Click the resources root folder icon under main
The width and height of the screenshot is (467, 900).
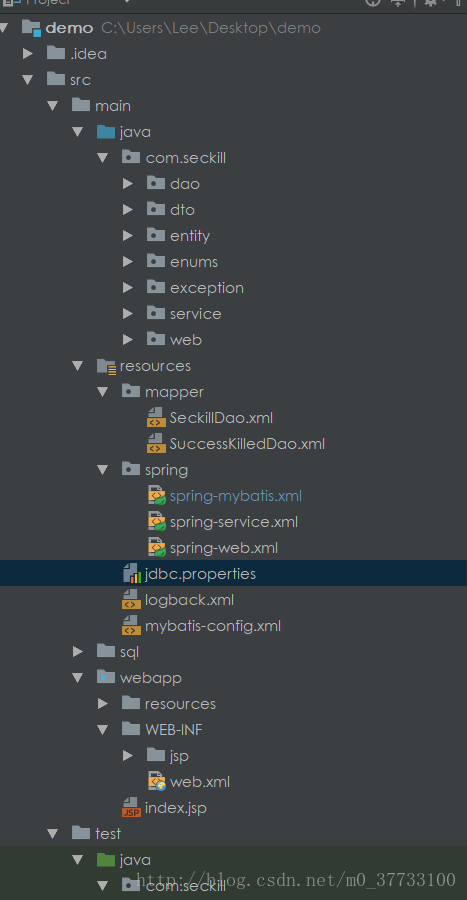click(x=107, y=366)
